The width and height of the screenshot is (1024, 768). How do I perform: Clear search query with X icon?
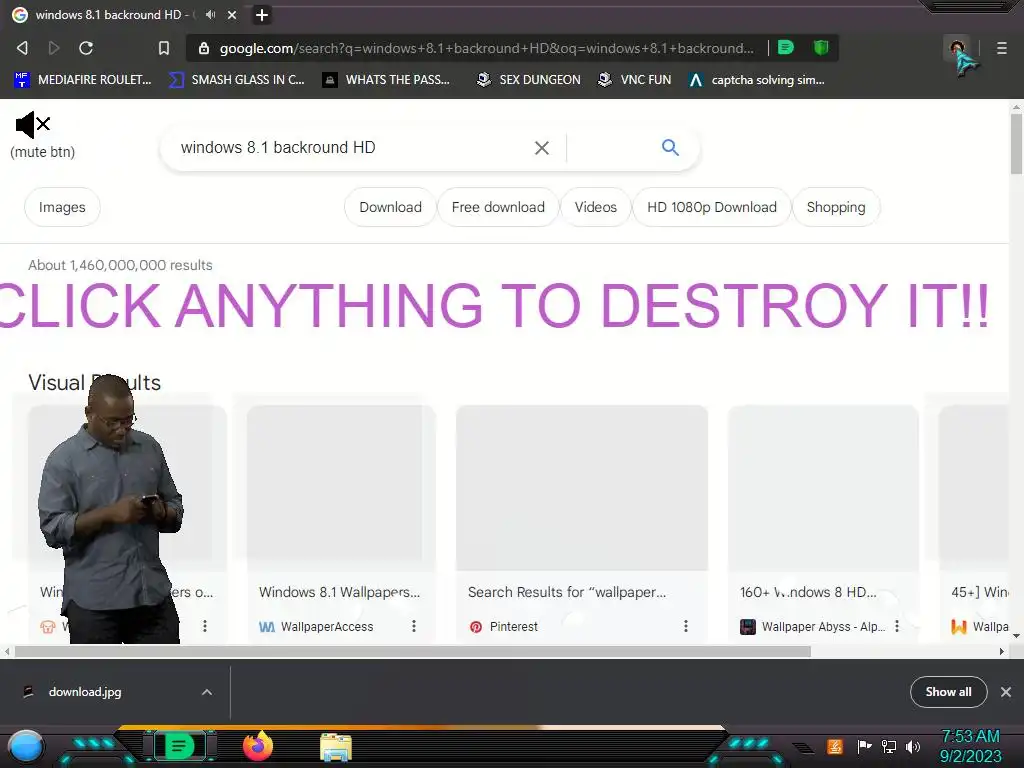[x=541, y=148]
